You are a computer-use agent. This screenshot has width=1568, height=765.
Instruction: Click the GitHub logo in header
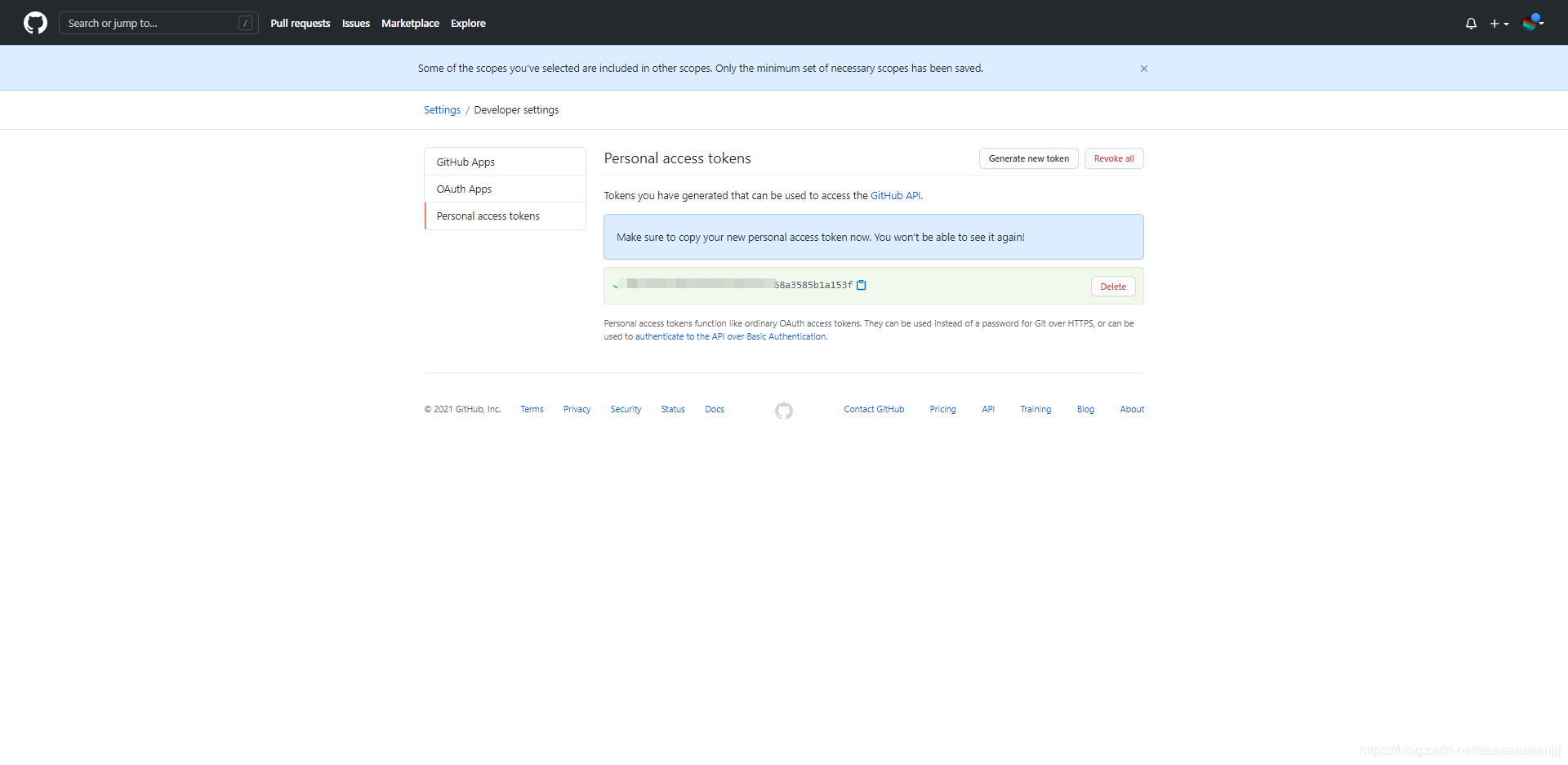tap(35, 23)
